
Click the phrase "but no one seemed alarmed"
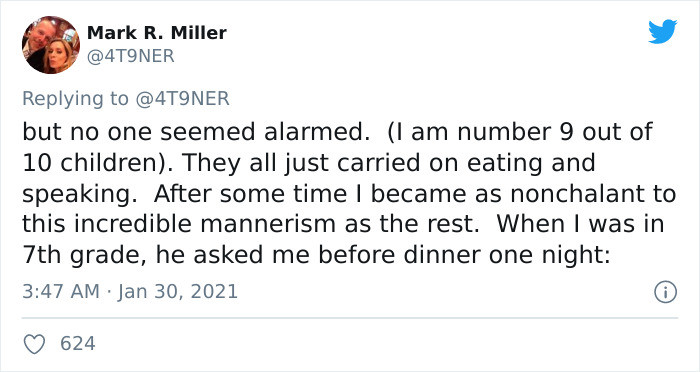[193, 132]
